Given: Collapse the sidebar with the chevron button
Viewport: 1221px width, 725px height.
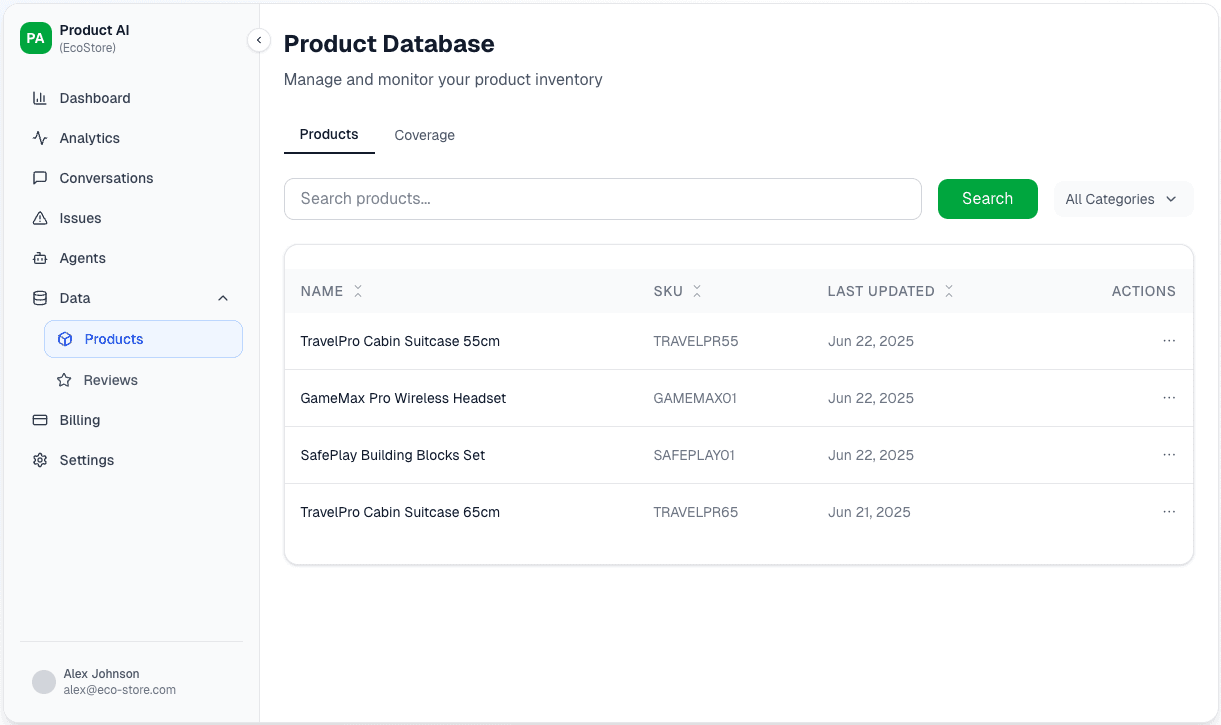Looking at the screenshot, I should pyautogui.click(x=259, y=40).
